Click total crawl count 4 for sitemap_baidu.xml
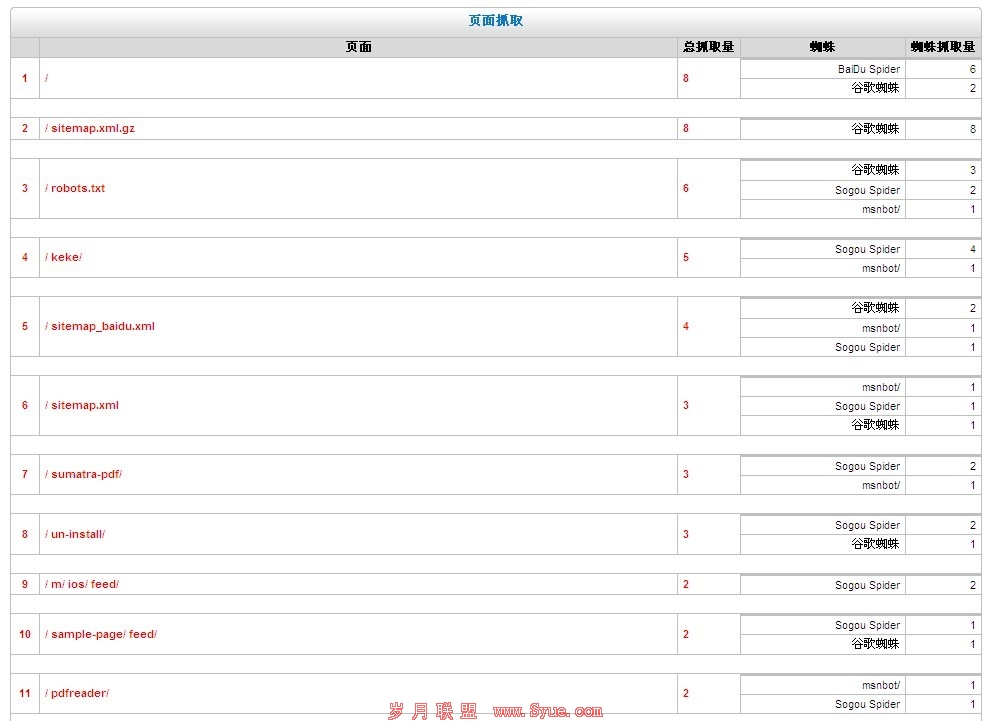This screenshot has width=989, height=721. (686, 326)
